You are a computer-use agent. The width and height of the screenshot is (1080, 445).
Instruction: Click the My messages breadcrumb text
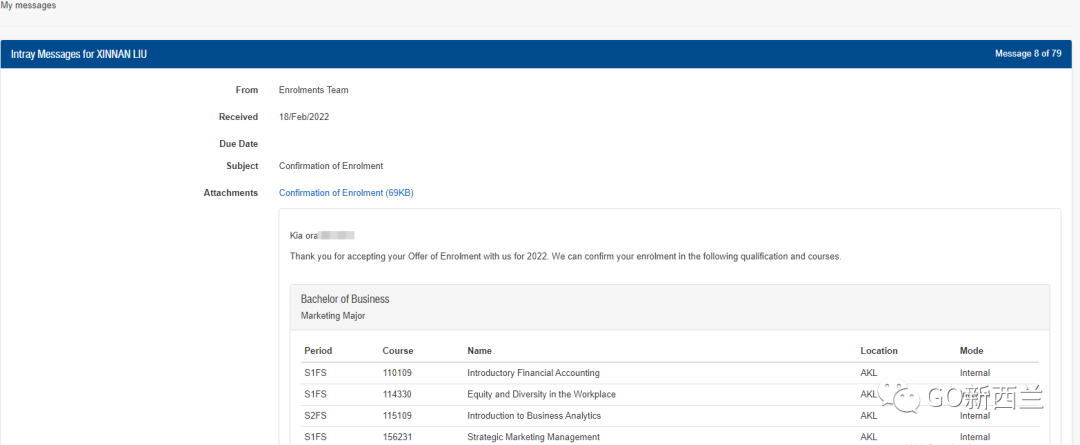[x=28, y=6]
